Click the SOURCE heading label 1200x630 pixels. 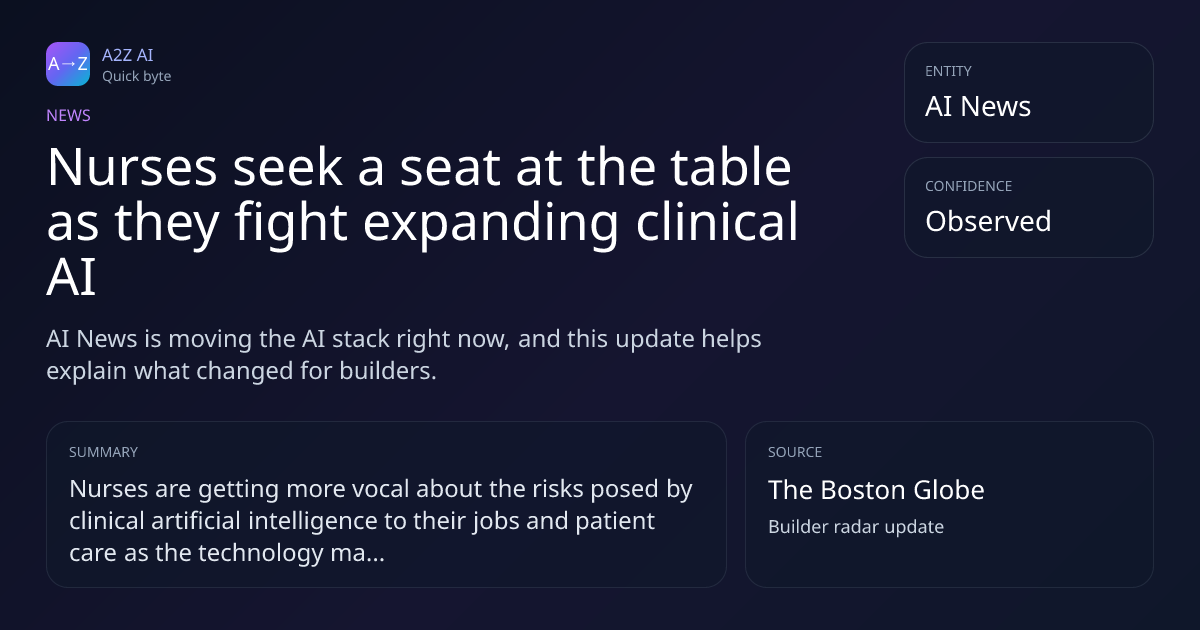pyautogui.click(x=795, y=452)
